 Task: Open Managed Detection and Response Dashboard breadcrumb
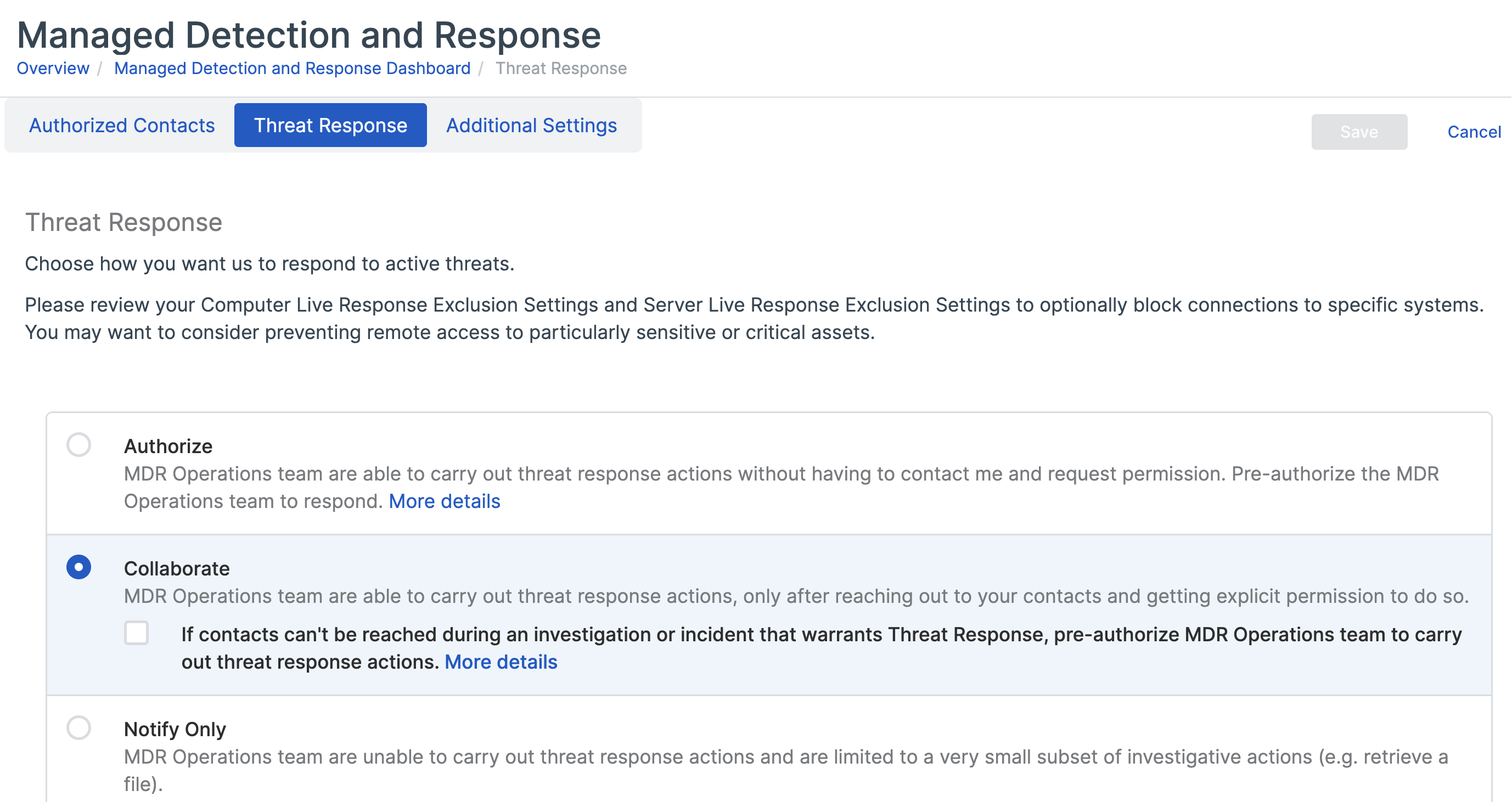pyautogui.click(x=292, y=68)
